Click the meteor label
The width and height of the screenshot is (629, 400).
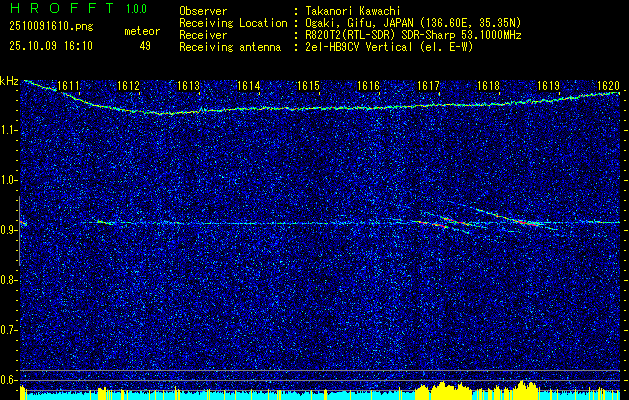click(142, 31)
